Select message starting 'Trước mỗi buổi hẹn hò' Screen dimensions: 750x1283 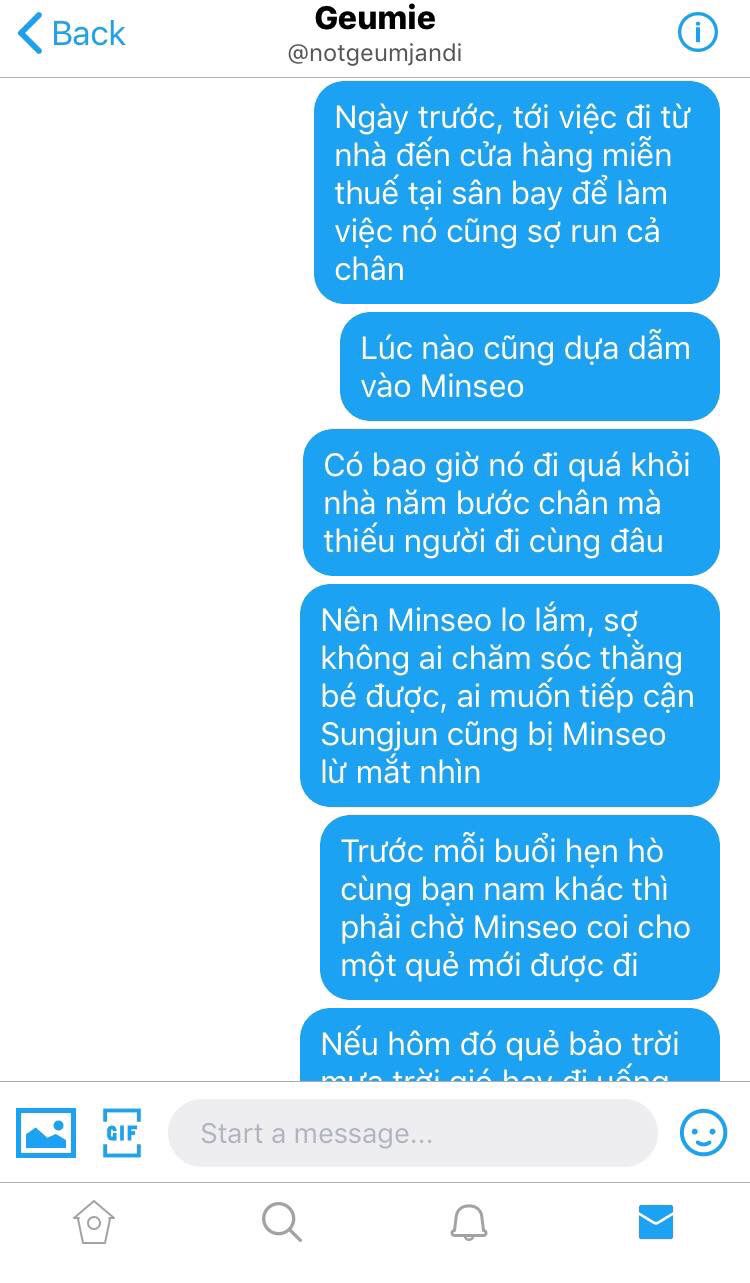[520, 907]
